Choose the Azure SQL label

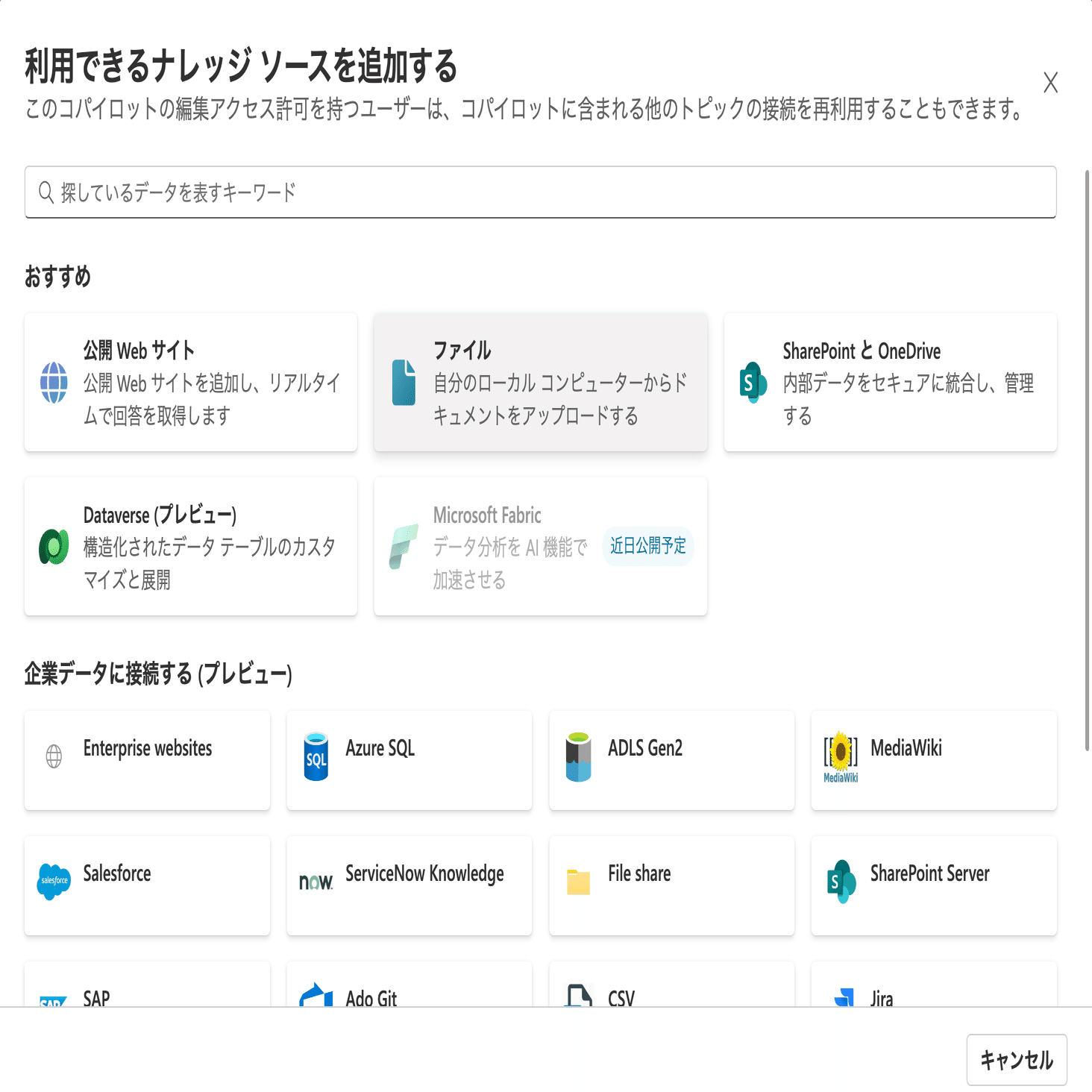(x=380, y=748)
